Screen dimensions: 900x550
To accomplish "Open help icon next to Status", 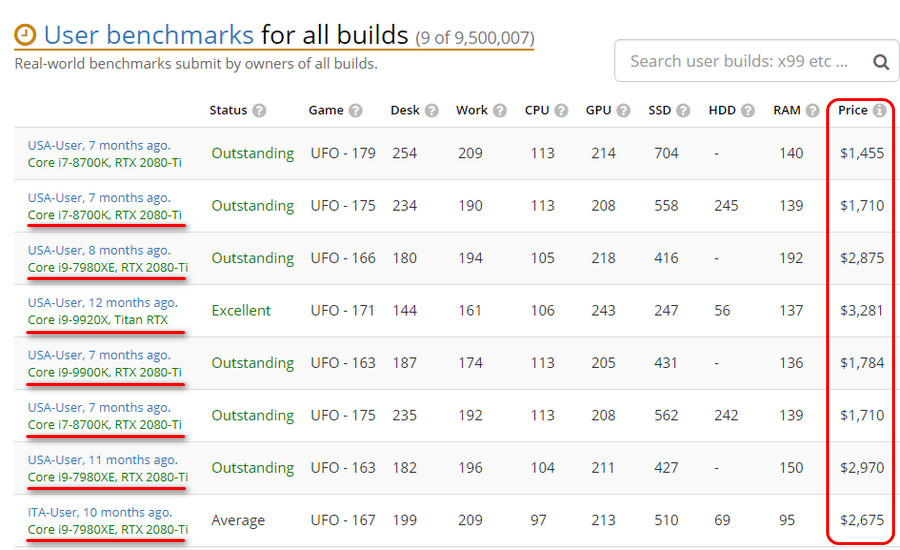I will (x=259, y=110).
